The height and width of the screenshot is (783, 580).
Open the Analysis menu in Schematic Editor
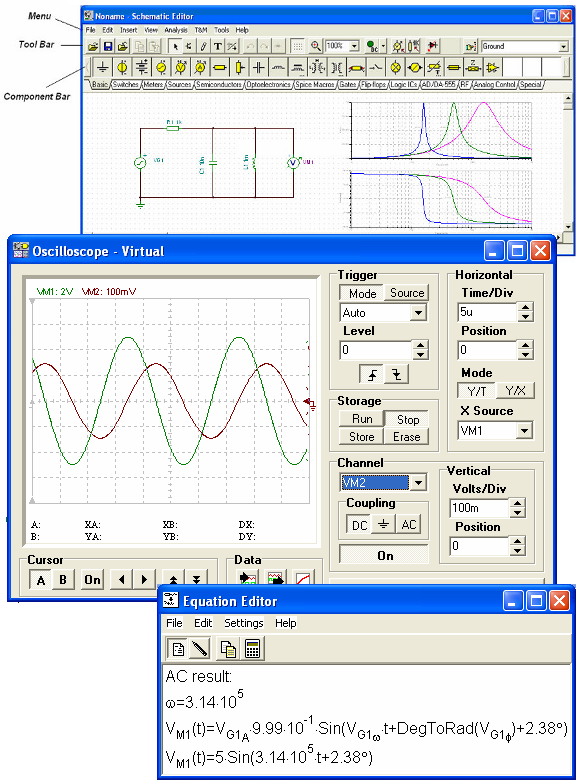click(176, 30)
